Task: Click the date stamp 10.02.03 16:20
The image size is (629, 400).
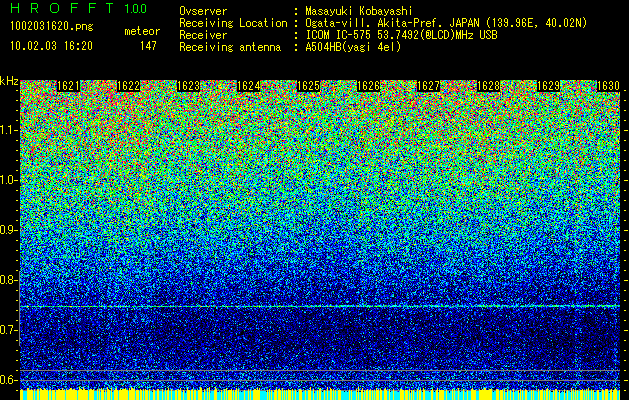Action: point(51,46)
